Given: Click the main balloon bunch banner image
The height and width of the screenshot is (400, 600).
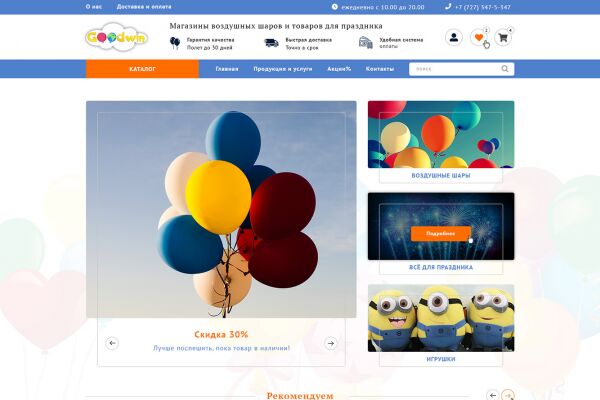Looking at the screenshot, I should pyautogui.click(x=221, y=209).
